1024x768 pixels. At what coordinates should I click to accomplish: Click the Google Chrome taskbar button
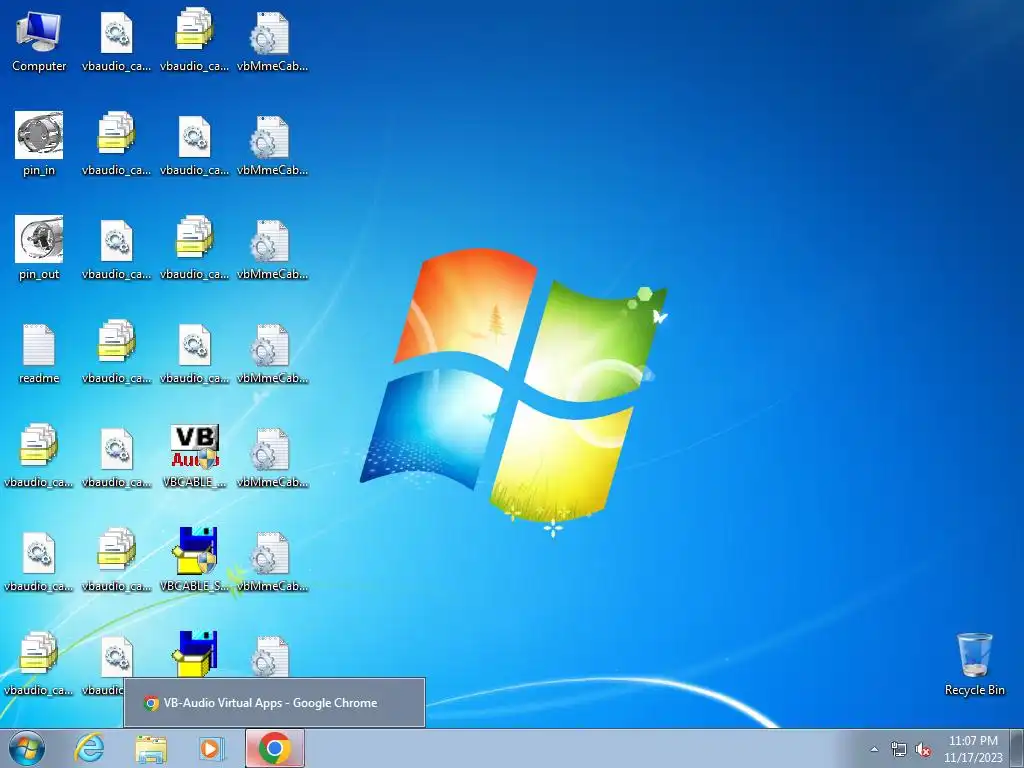point(274,748)
